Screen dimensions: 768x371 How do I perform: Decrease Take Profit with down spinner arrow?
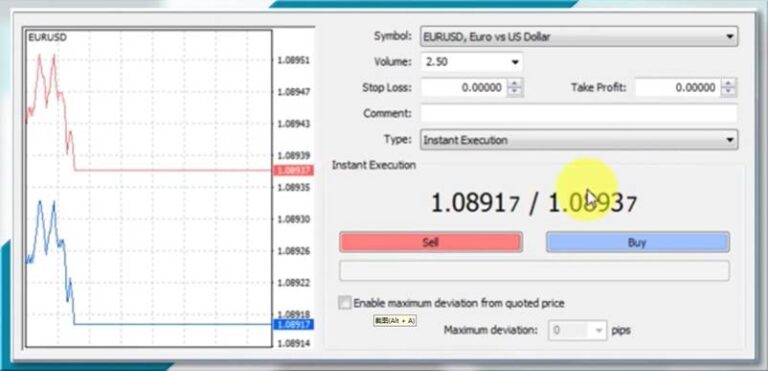(x=729, y=92)
